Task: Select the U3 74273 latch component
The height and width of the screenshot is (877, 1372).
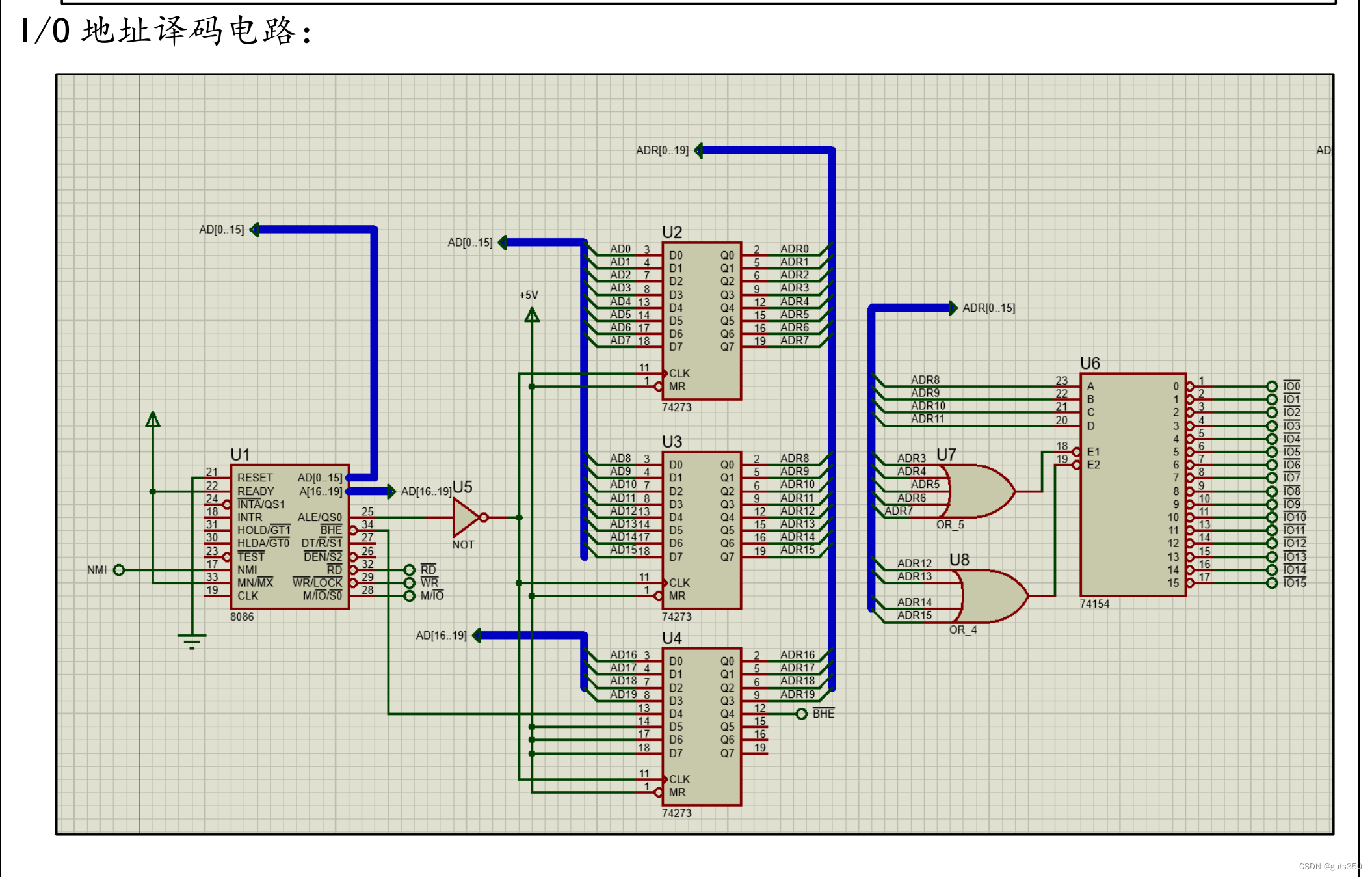Action: tap(701, 530)
